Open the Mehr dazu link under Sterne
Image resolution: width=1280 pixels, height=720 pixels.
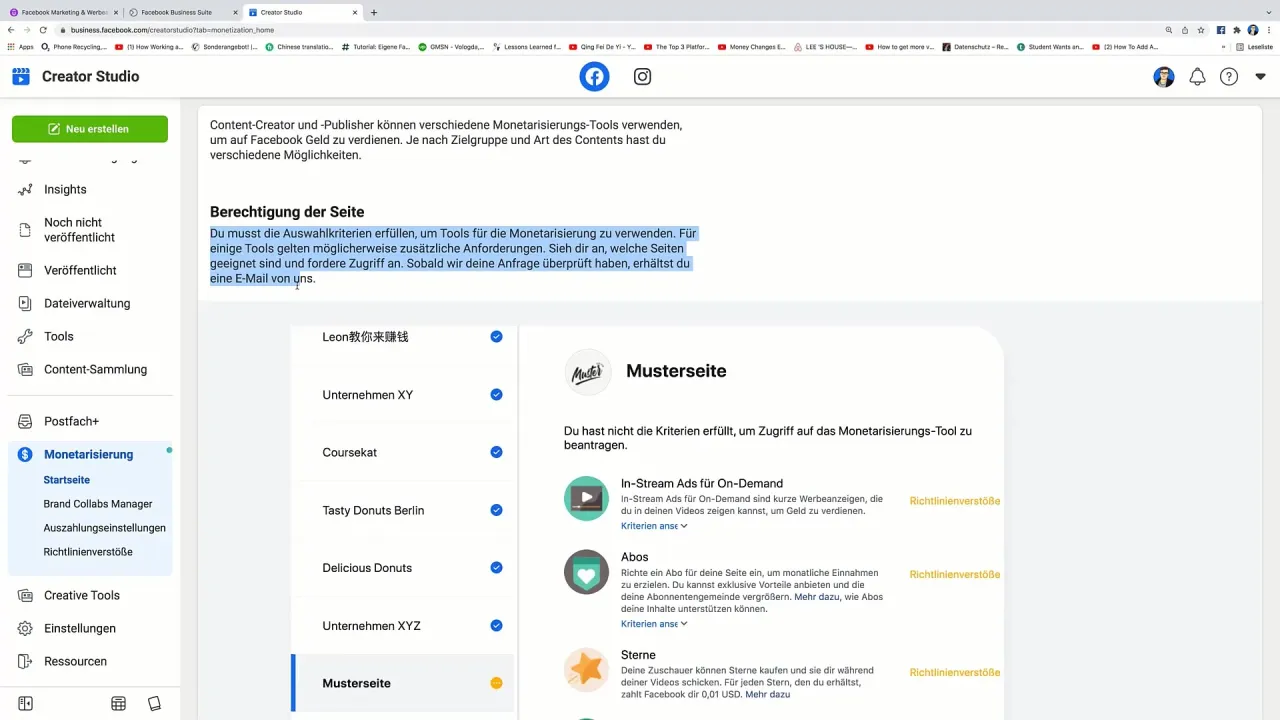tap(767, 694)
